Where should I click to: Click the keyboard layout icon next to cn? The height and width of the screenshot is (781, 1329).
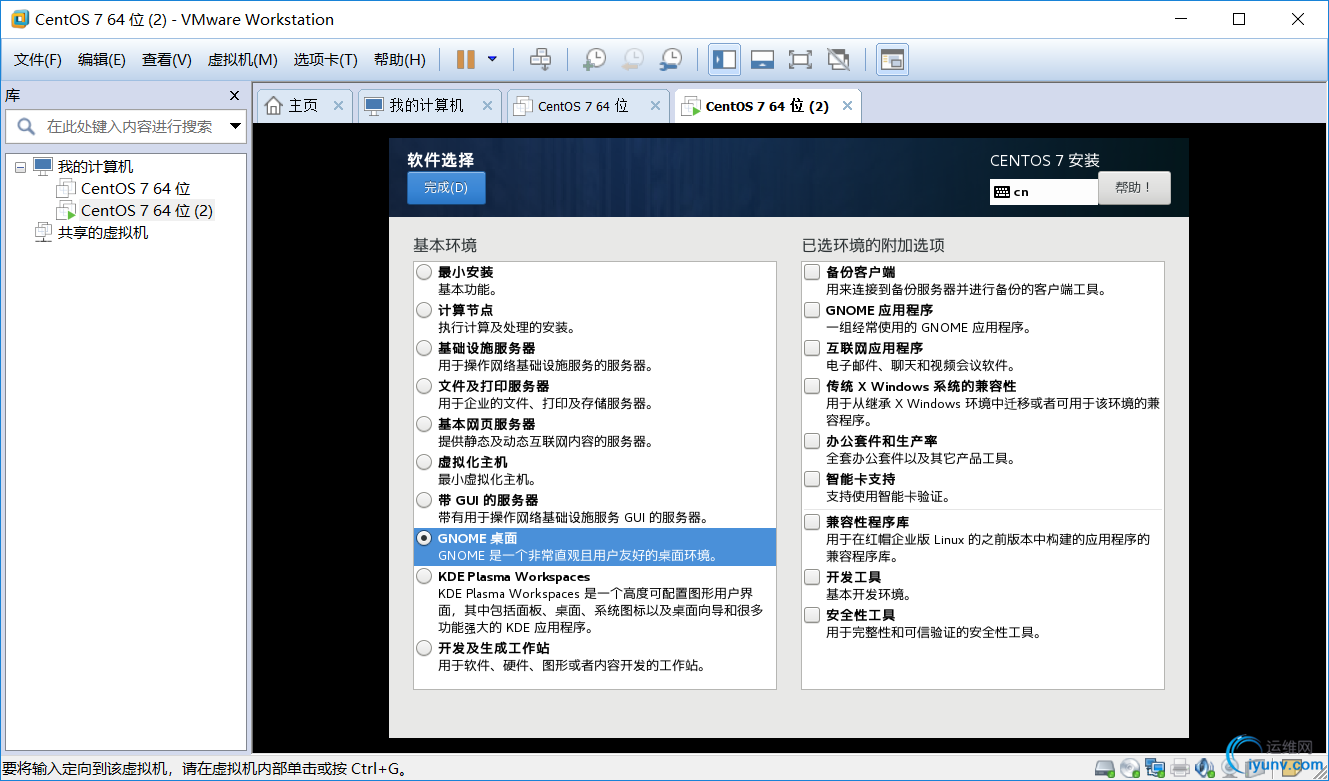1001,192
